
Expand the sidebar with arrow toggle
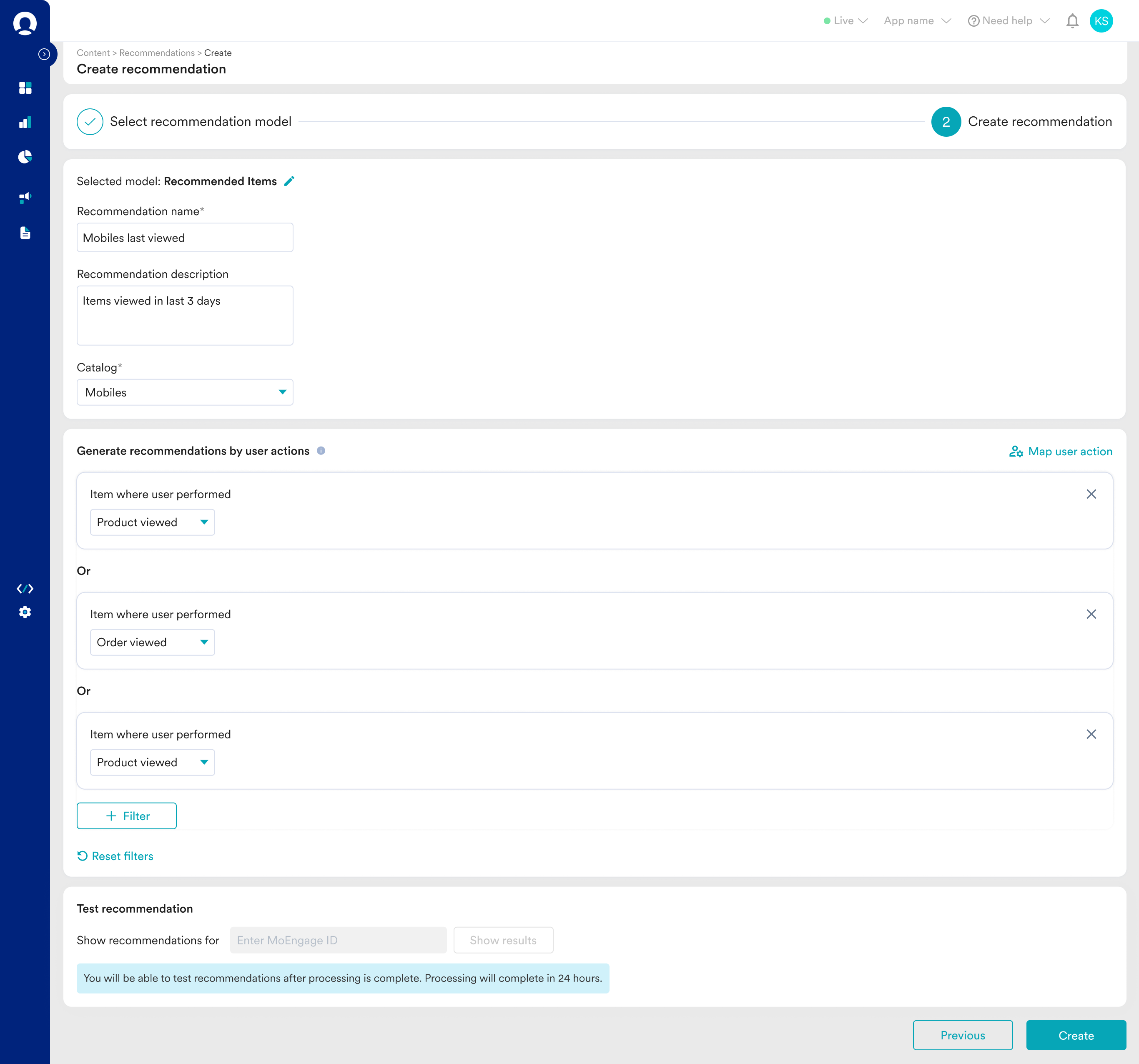click(44, 55)
